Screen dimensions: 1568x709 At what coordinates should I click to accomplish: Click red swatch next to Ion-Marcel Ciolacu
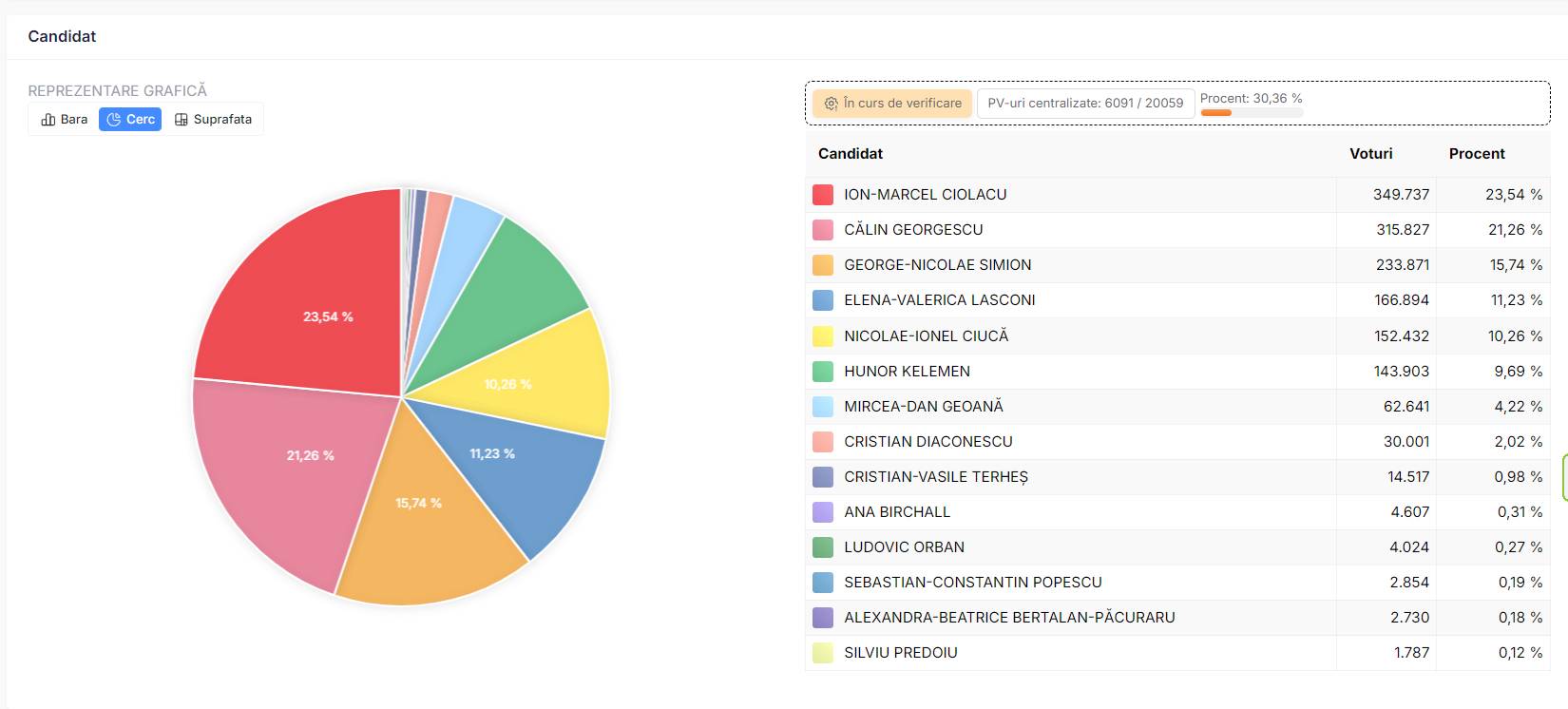(823, 195)
